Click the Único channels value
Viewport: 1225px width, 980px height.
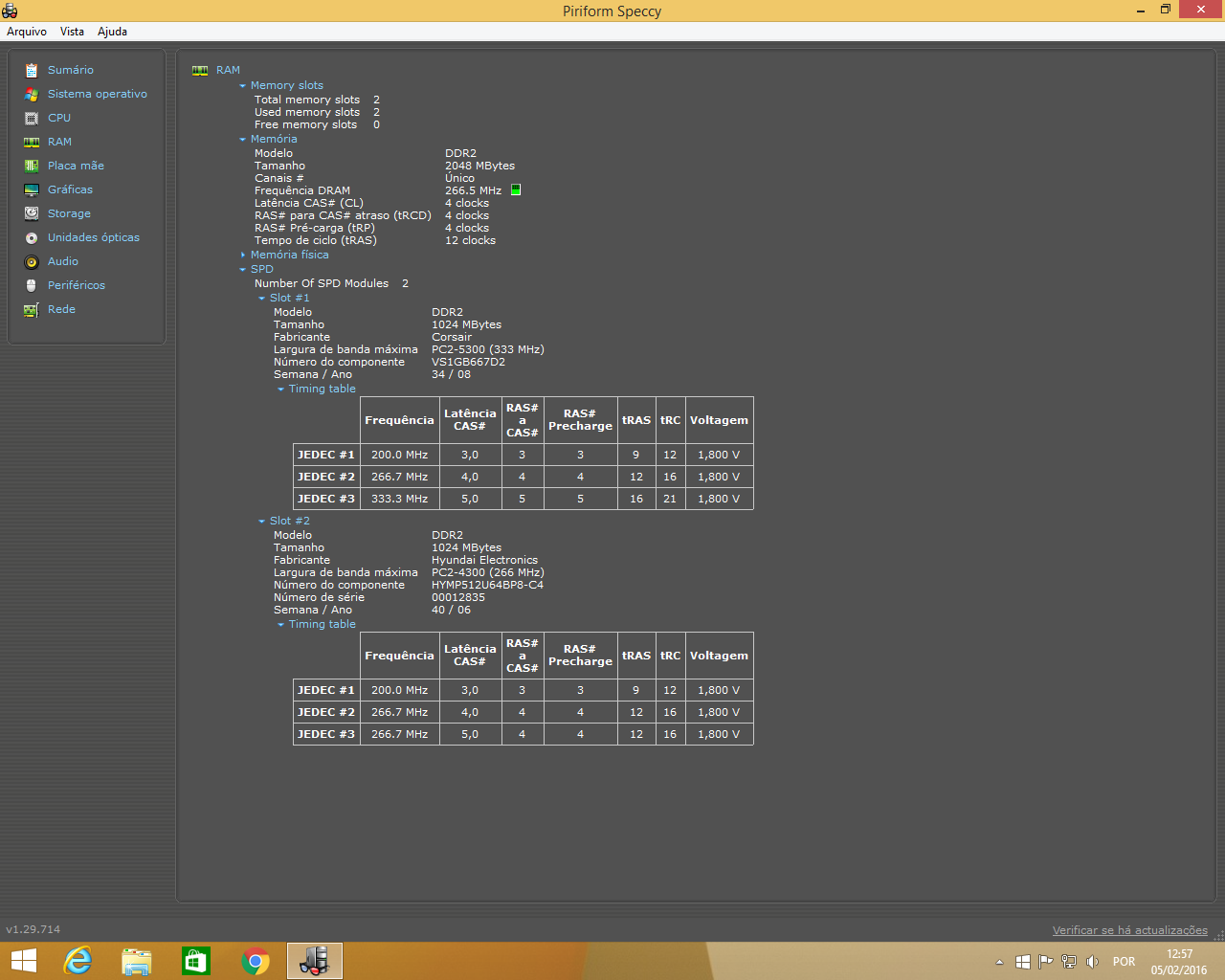[x=459, y=178]
